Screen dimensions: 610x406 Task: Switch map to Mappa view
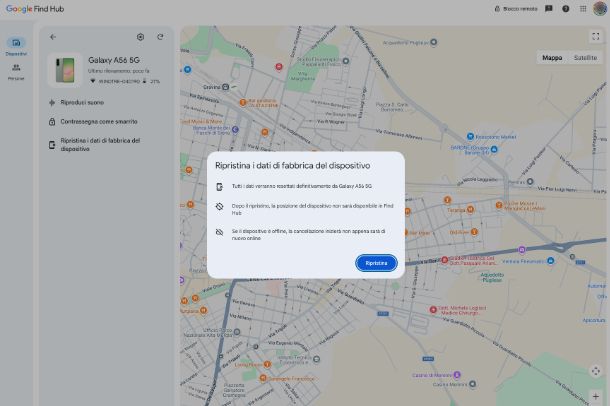552,58
